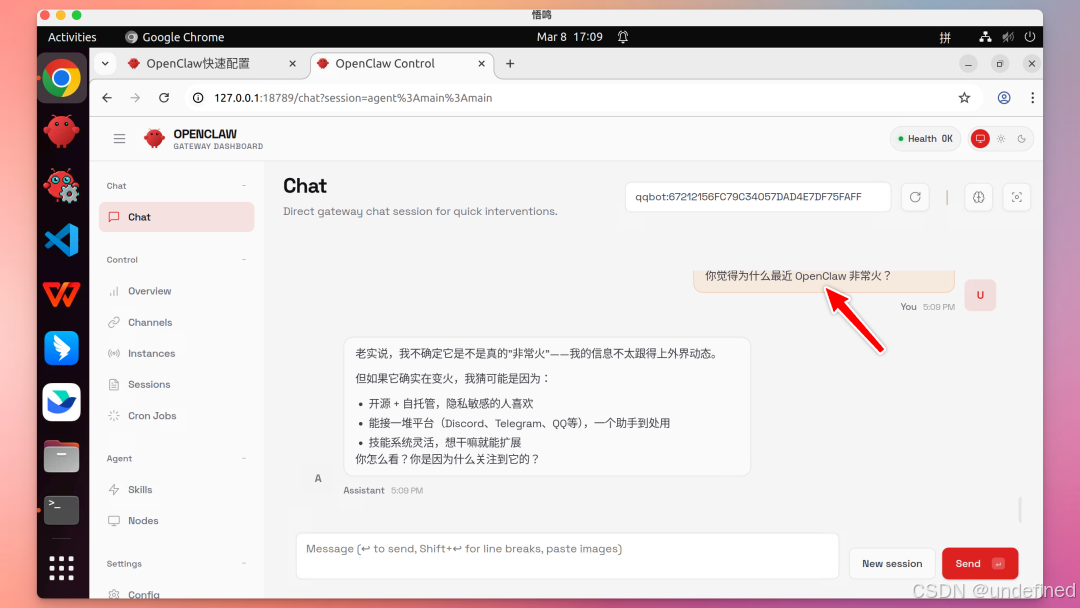Click the OpenClaw logo in header
This screenshot has height=608, width=1080.
click(154, 138)
